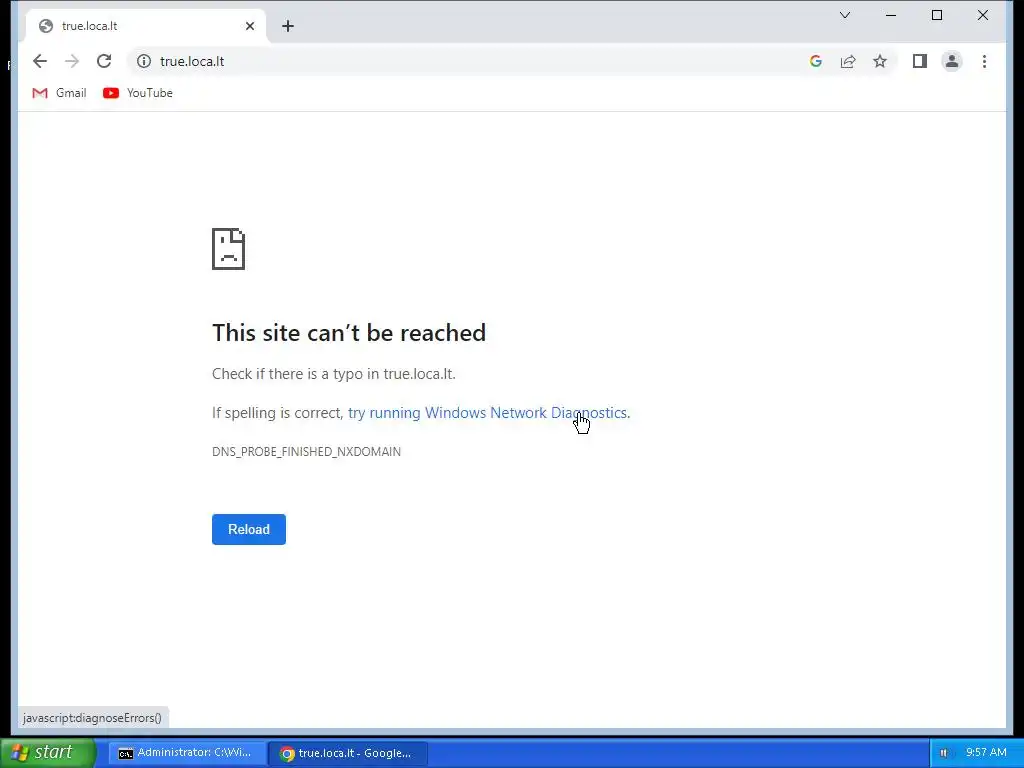Expand the tab search chevron
This screenshot has height=768, width=1024.
845,15
